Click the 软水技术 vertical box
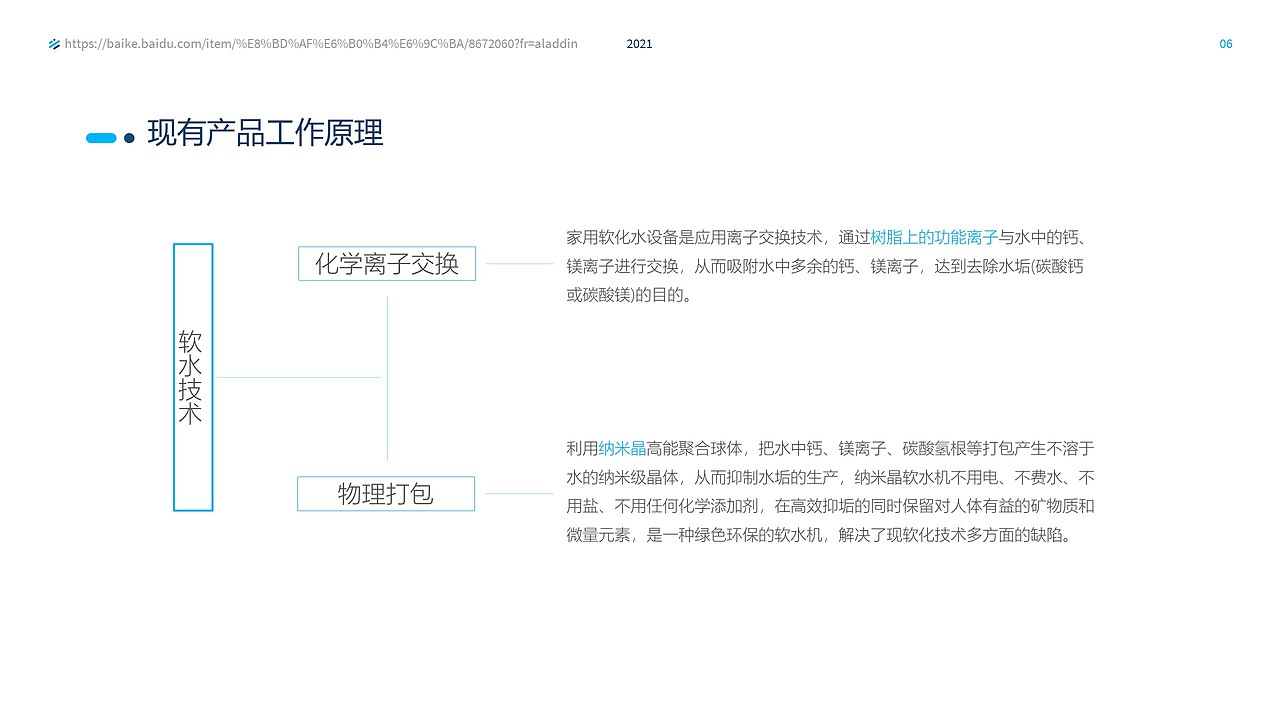Viewport: 1280px width, 720px height. tap(193, 377)
